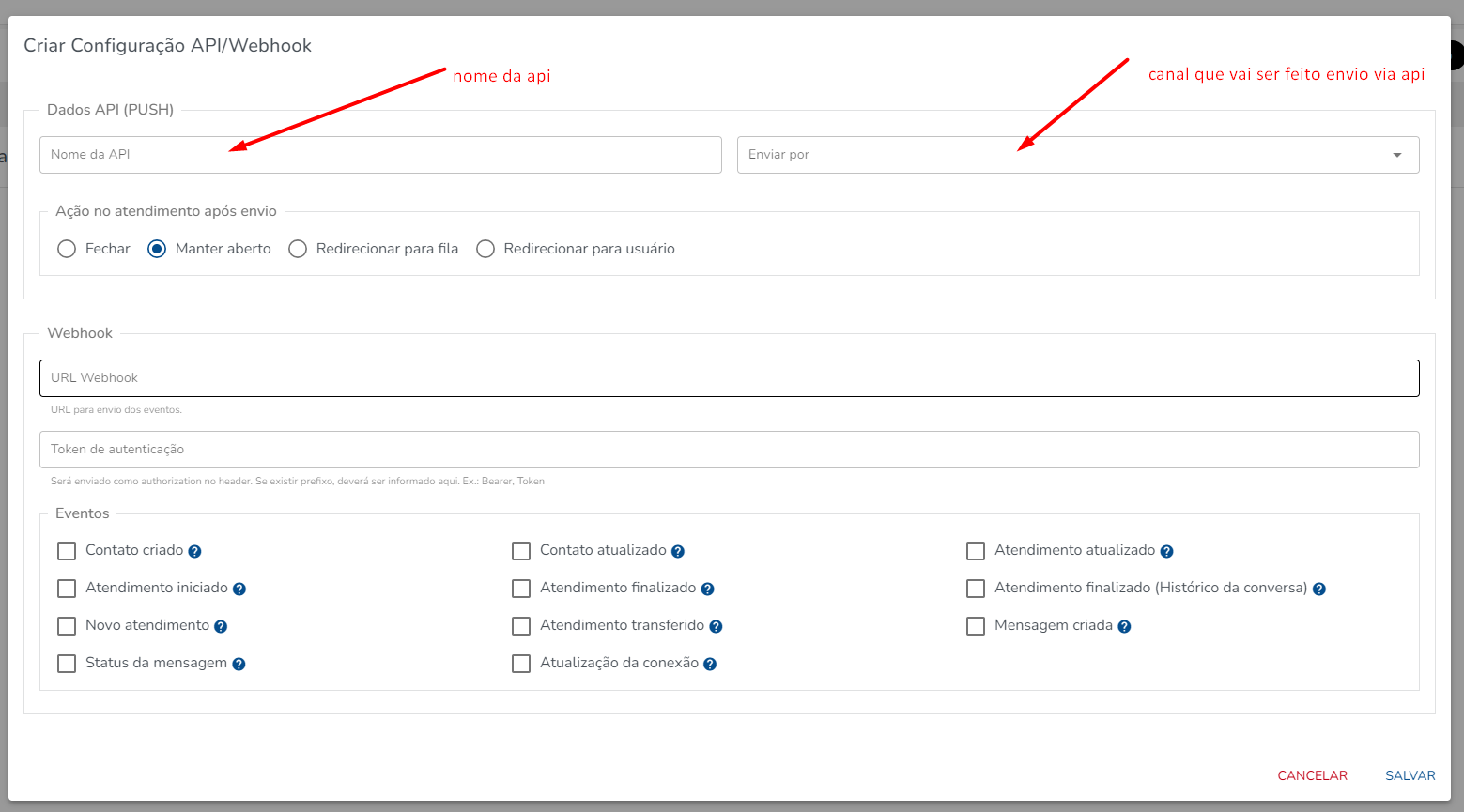Select Redirecionar para usuário option
The height and width of the screenshot is (812, 1464).
485,249
